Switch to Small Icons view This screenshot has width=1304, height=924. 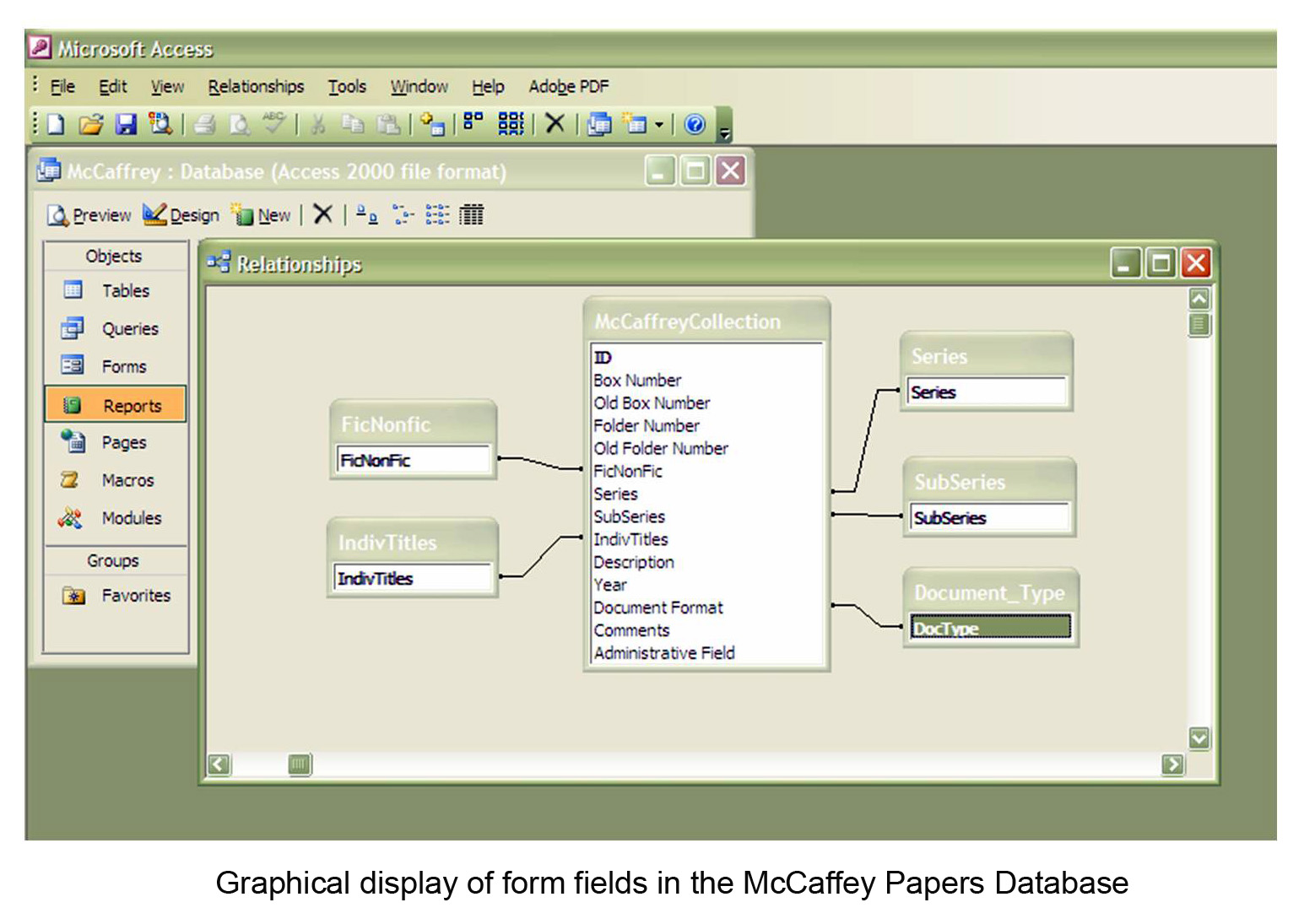pyautogui.click(x=403, y=214)
